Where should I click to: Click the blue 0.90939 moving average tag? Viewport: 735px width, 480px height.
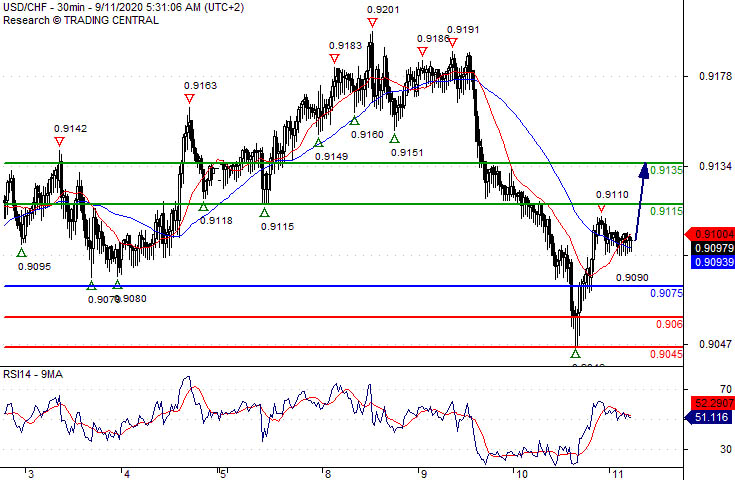[x=713, y=262]
